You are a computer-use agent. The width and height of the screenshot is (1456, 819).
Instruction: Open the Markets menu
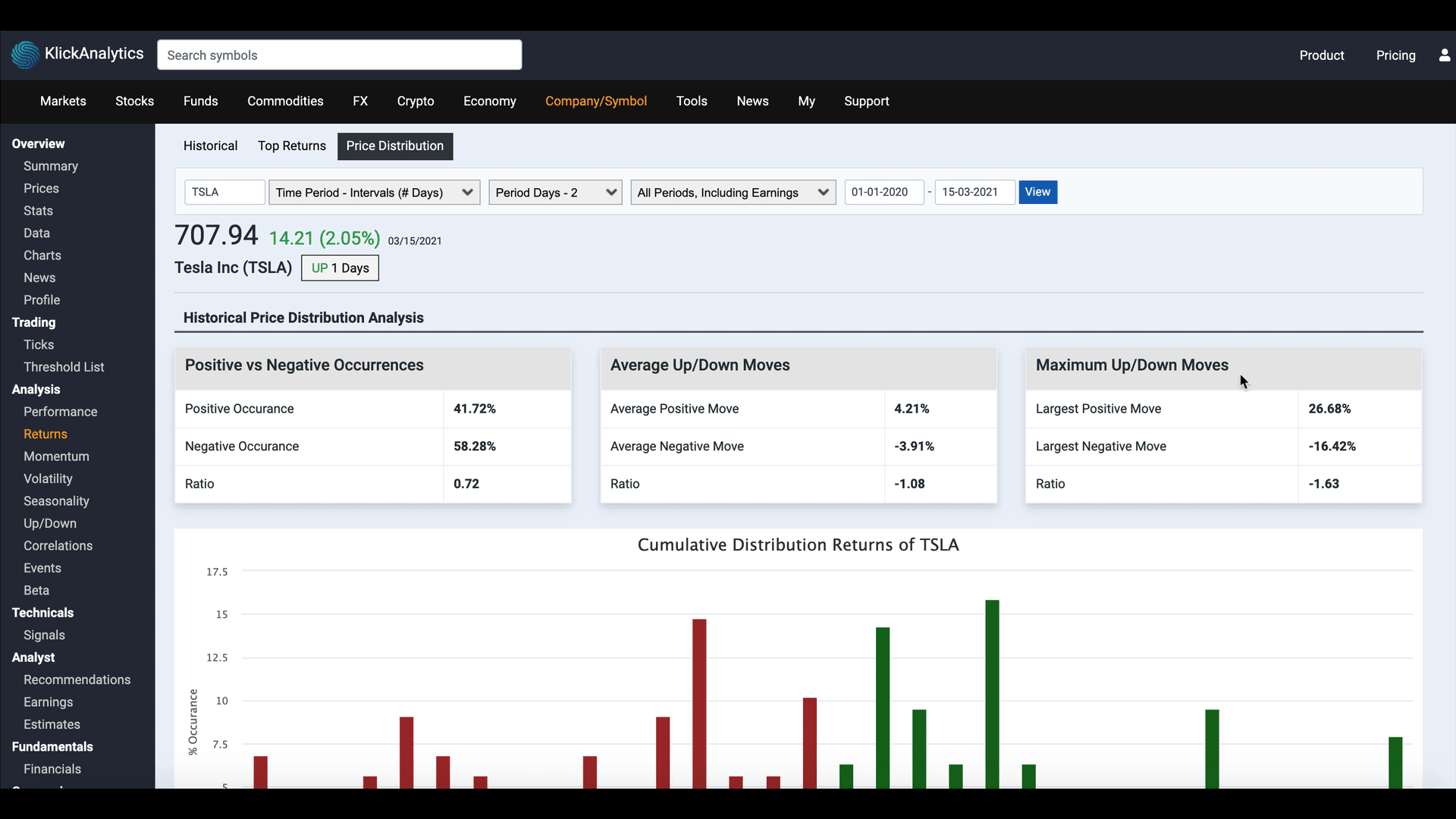(63, 101)
